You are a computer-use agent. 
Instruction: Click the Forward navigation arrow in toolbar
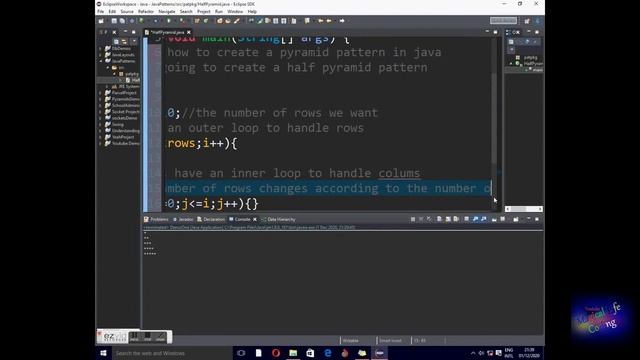point(342,21)
